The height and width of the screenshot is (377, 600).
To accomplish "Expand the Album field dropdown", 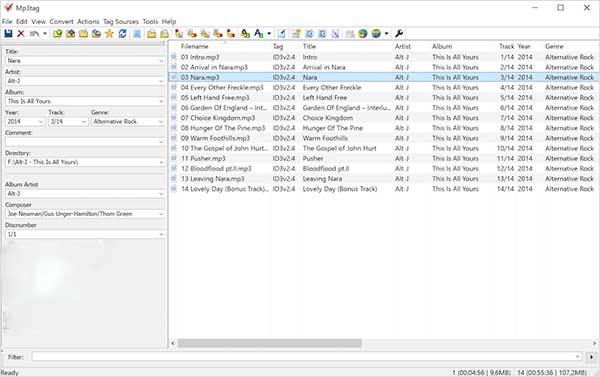I will point(161,101).
